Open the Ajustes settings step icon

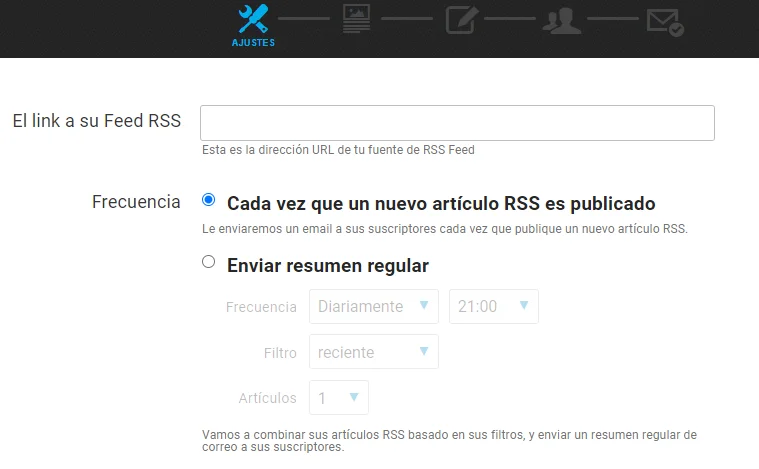[253, 18]
